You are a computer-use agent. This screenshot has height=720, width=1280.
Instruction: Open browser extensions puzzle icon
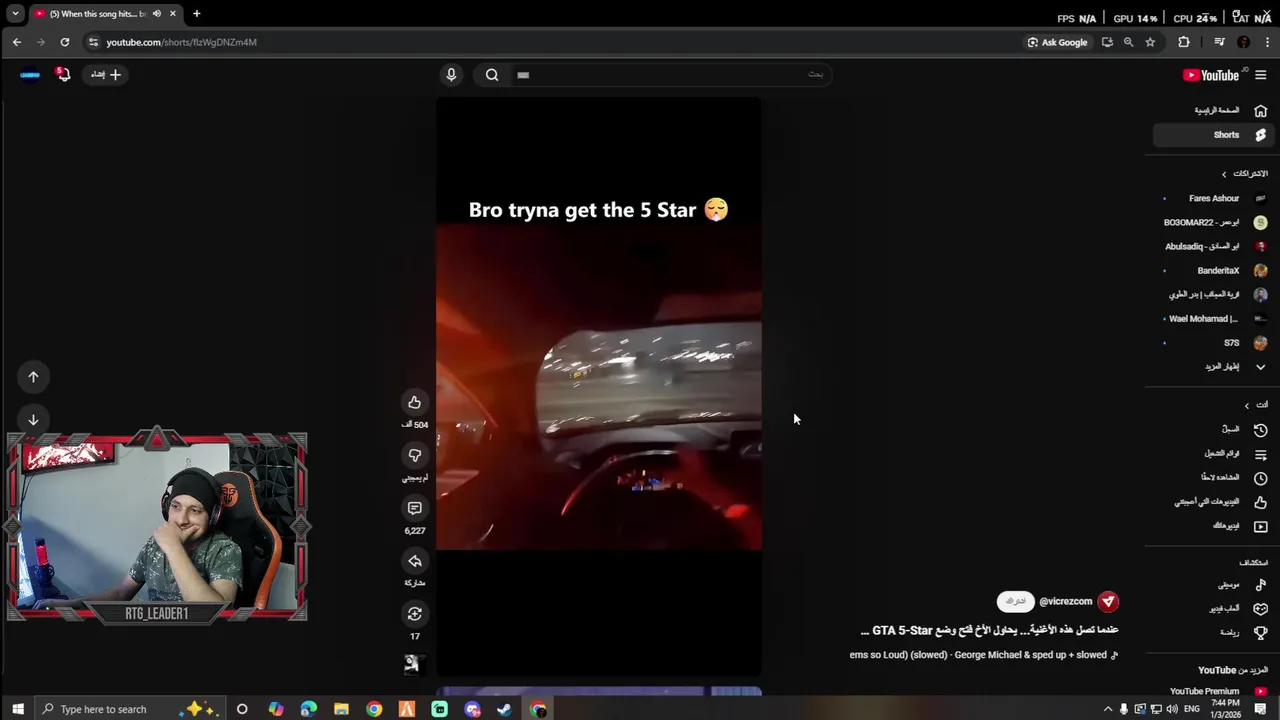[1184, 42]
